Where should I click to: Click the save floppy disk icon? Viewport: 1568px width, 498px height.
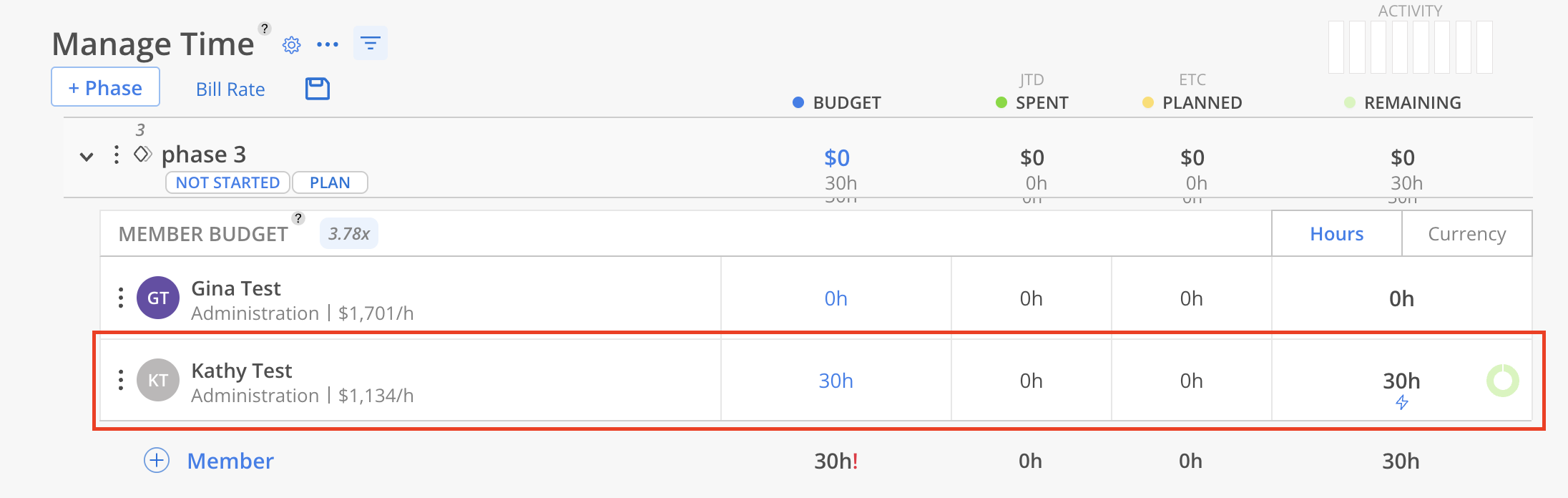tap(318, 89)
